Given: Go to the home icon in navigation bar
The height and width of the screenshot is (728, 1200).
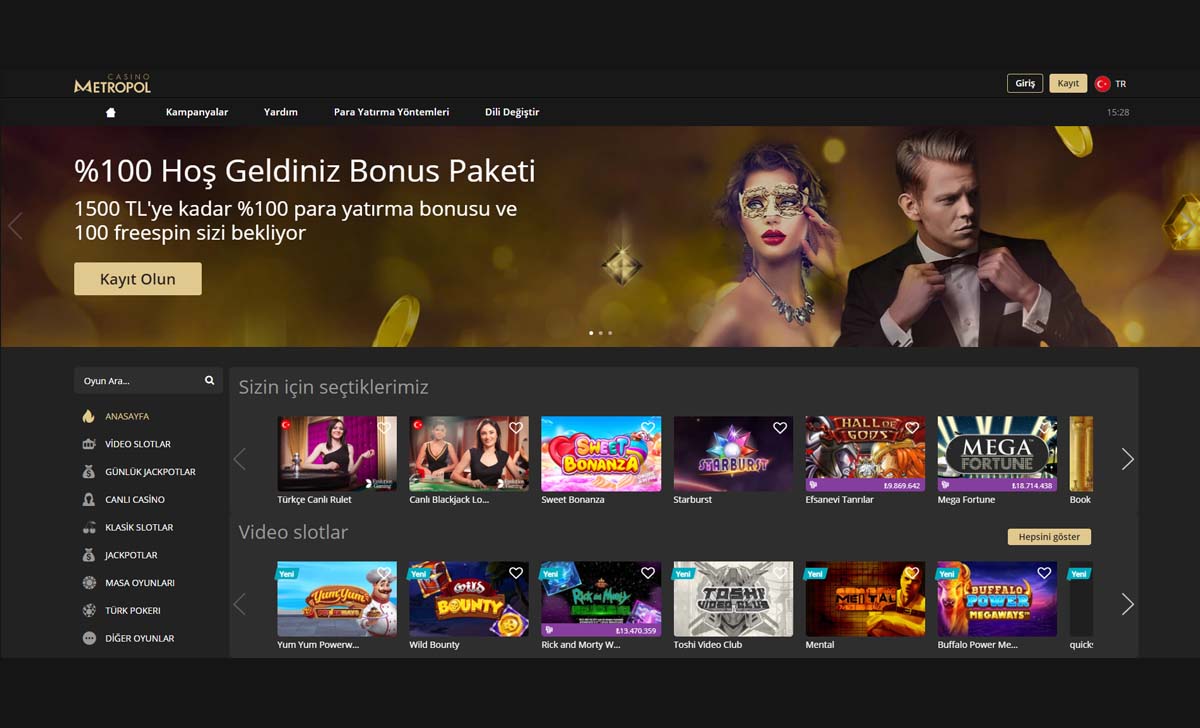Looking at the screenshot, I should (x=111, y=112).
